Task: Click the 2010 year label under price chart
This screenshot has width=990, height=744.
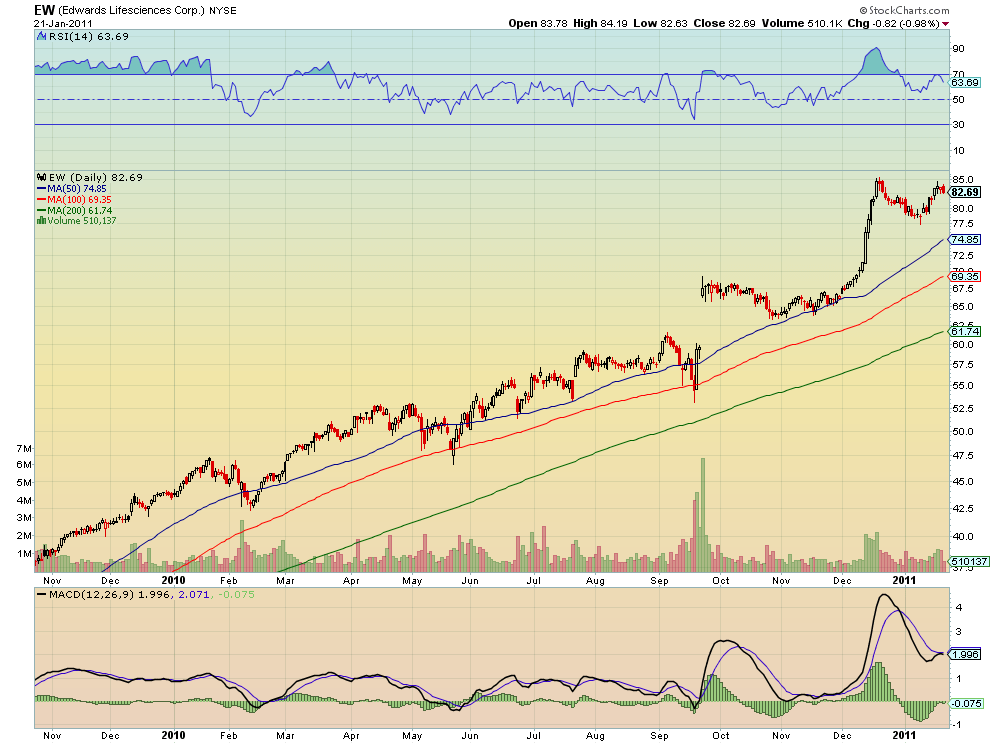Action: pos(174,580)
